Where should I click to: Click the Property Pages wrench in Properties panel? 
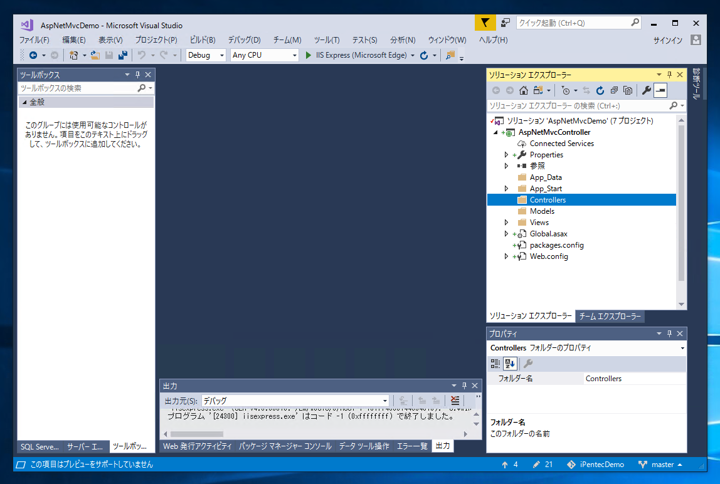[x=528, y=364]
